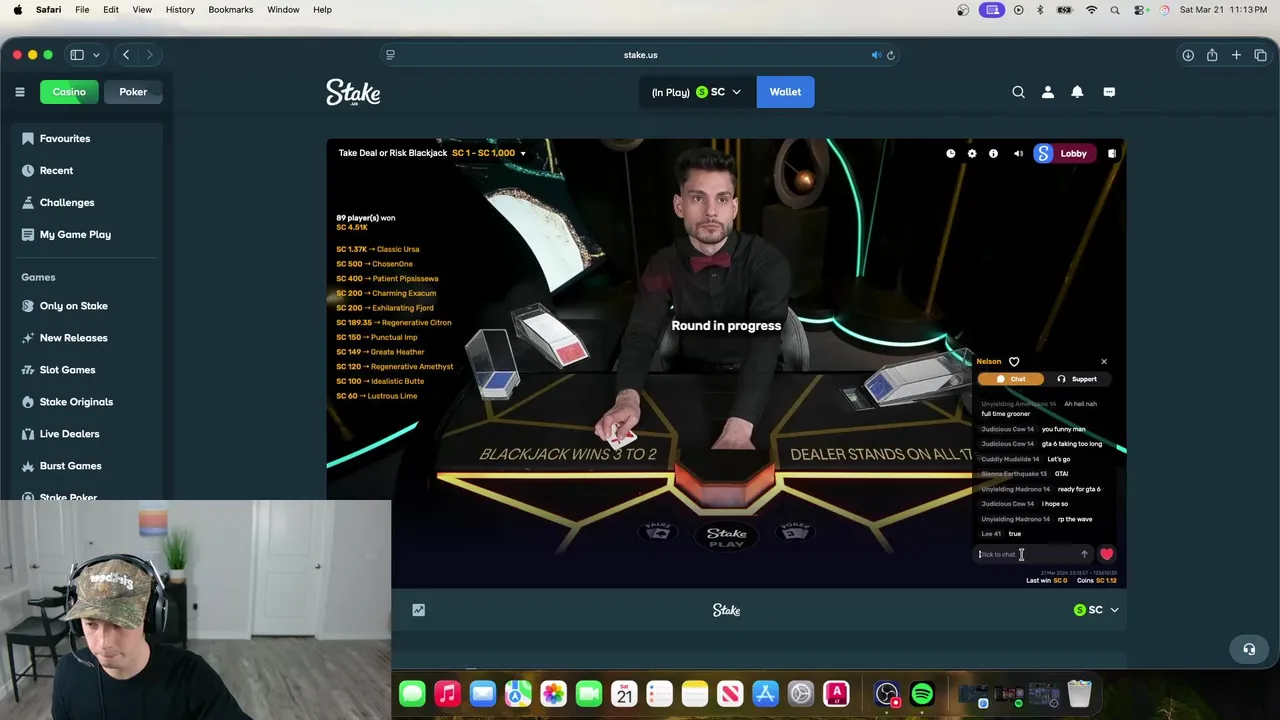Open the Wallet
Viewport: 1280px width, 720px height.
point(785,92)
